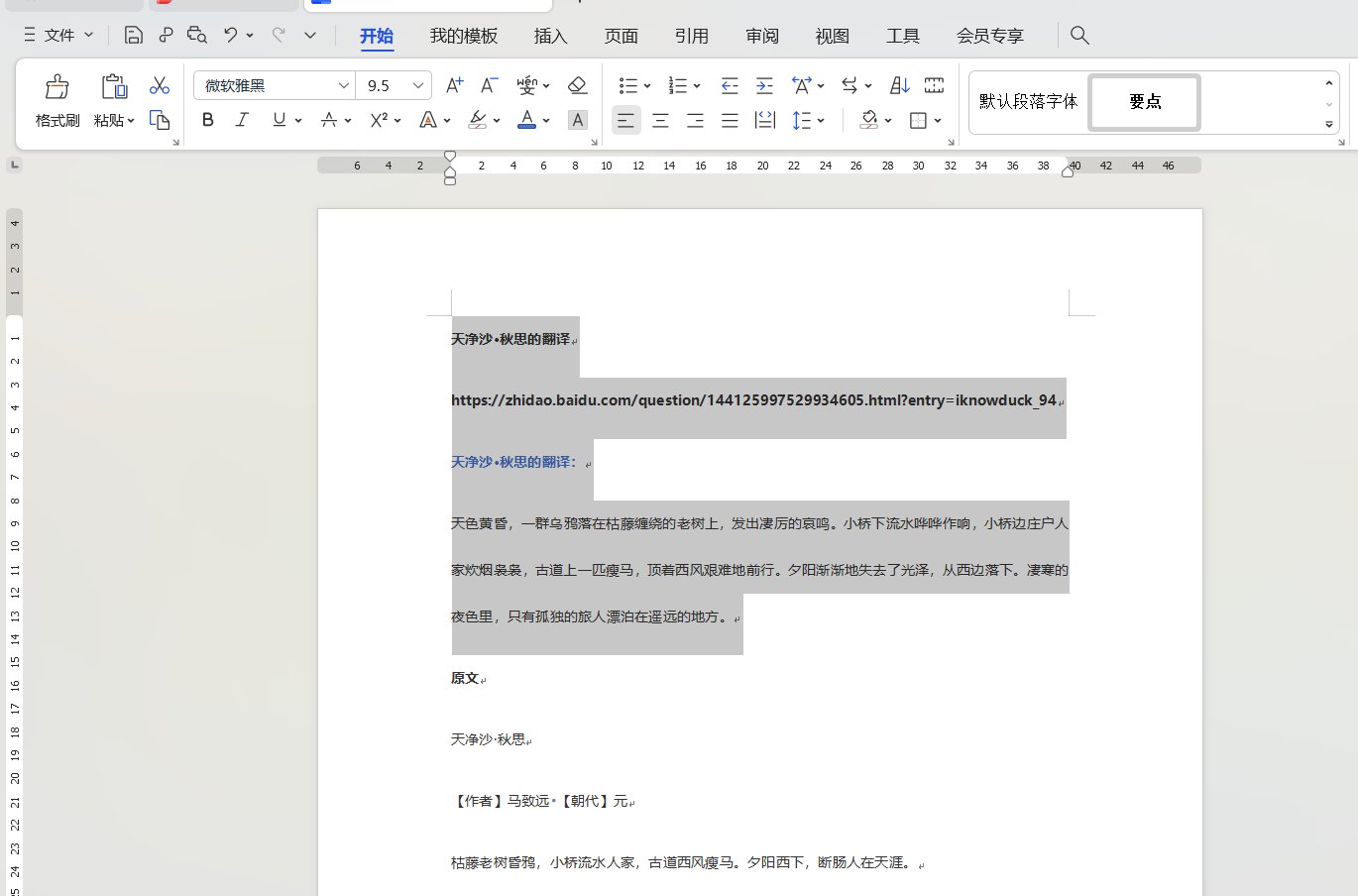Screen dimensions: 1358x896
Task: Apply the 要点 style
Action: pos(1145,101)
